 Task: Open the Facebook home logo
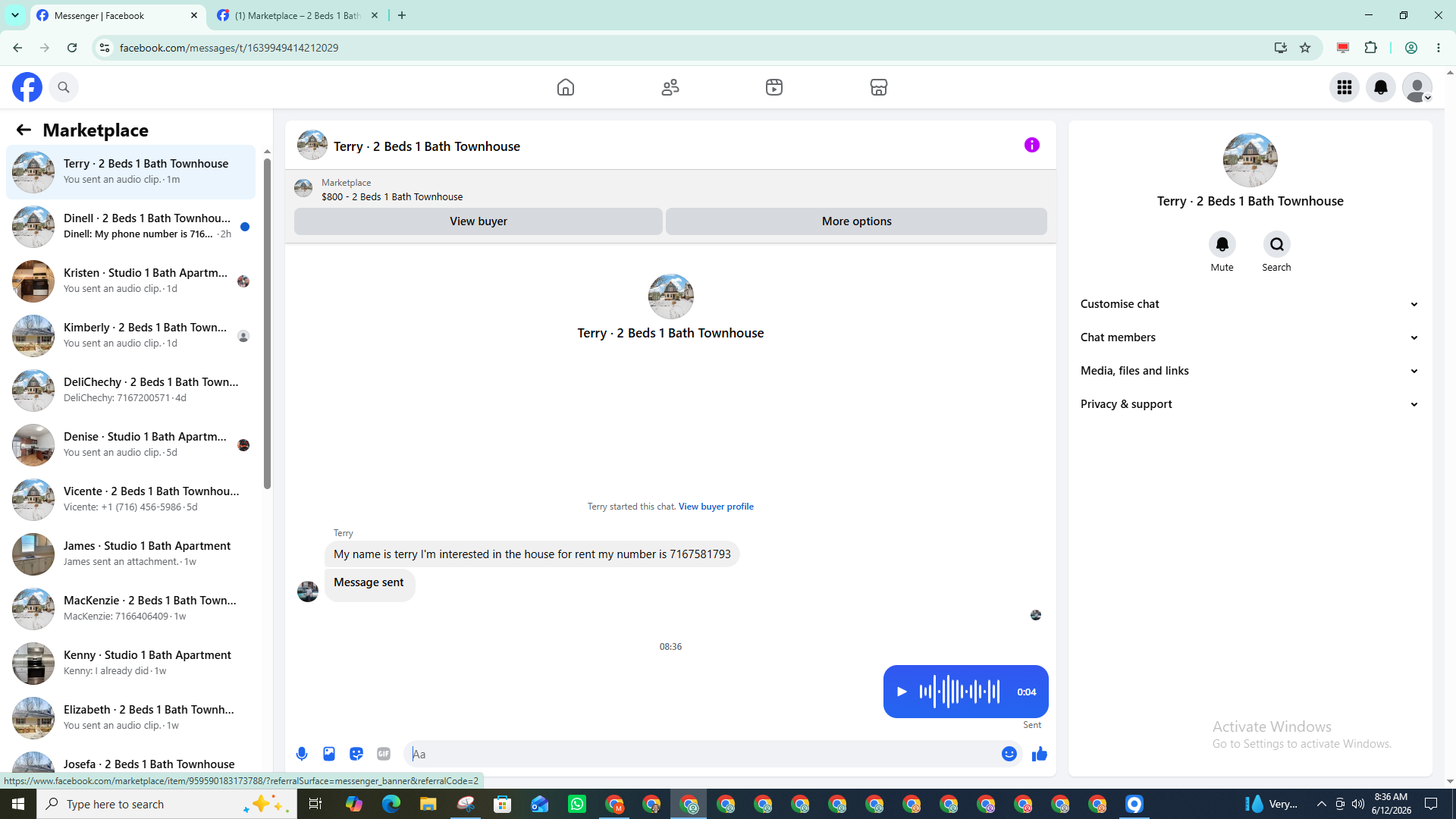pos(27,87)
